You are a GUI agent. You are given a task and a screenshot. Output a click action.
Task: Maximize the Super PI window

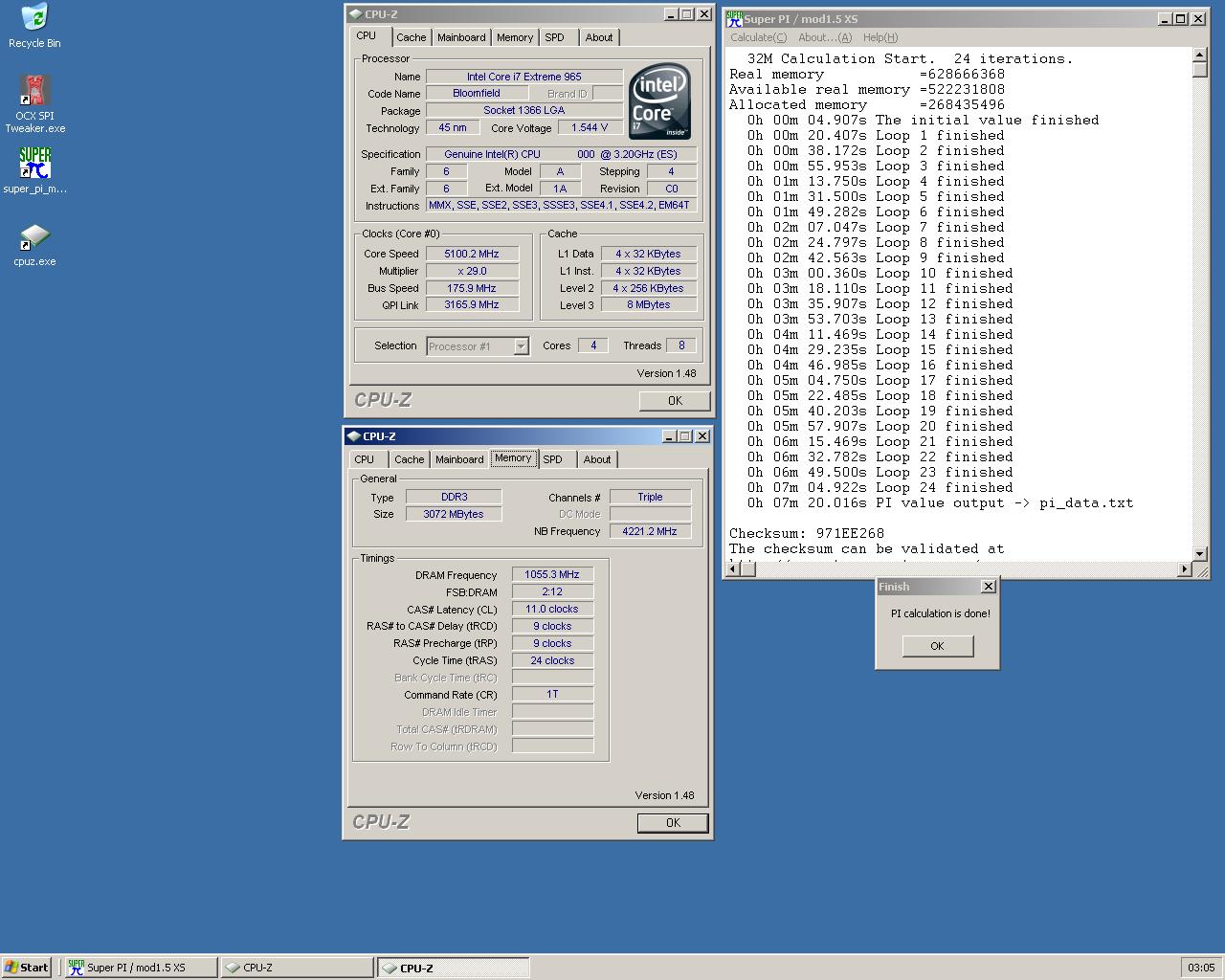1180,18
